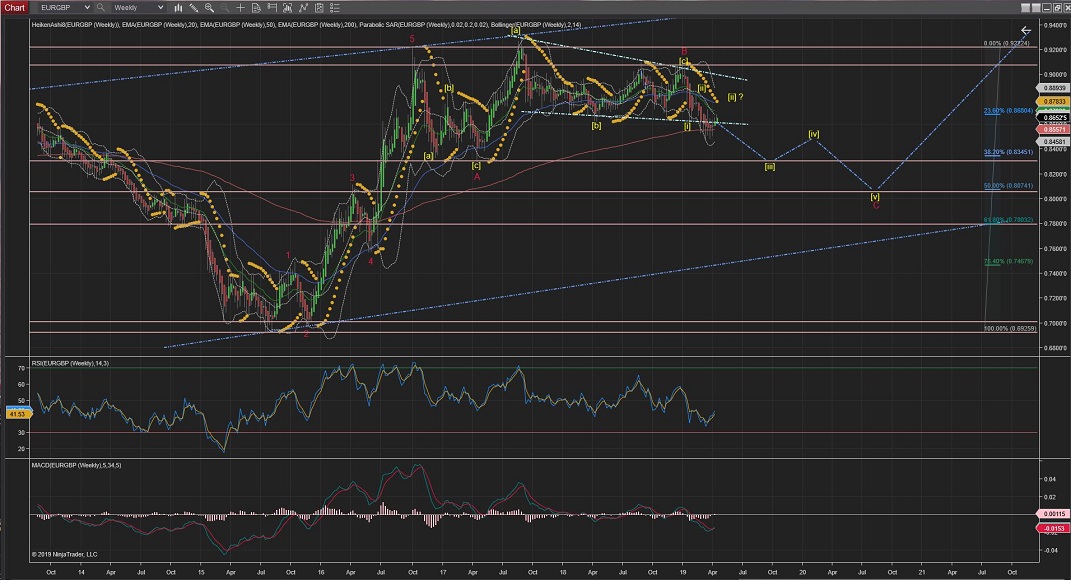This screenshot has width=1071, height=580.
Task: Open the properties list icon
Action: 335,8
